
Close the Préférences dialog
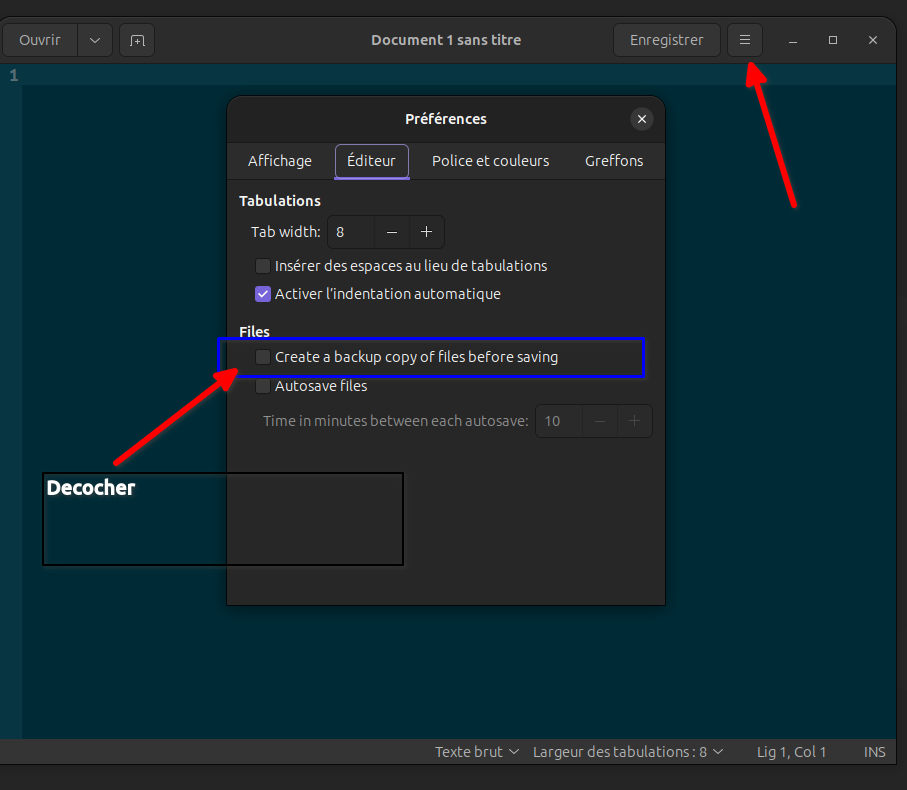pyautogui.click(x=641, y=119)
